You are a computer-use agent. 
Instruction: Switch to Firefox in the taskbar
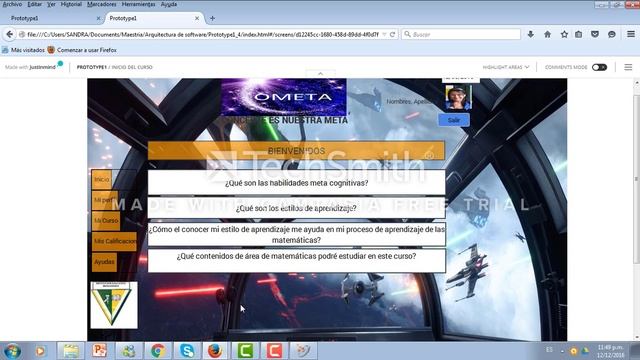[x=215, y=351]
